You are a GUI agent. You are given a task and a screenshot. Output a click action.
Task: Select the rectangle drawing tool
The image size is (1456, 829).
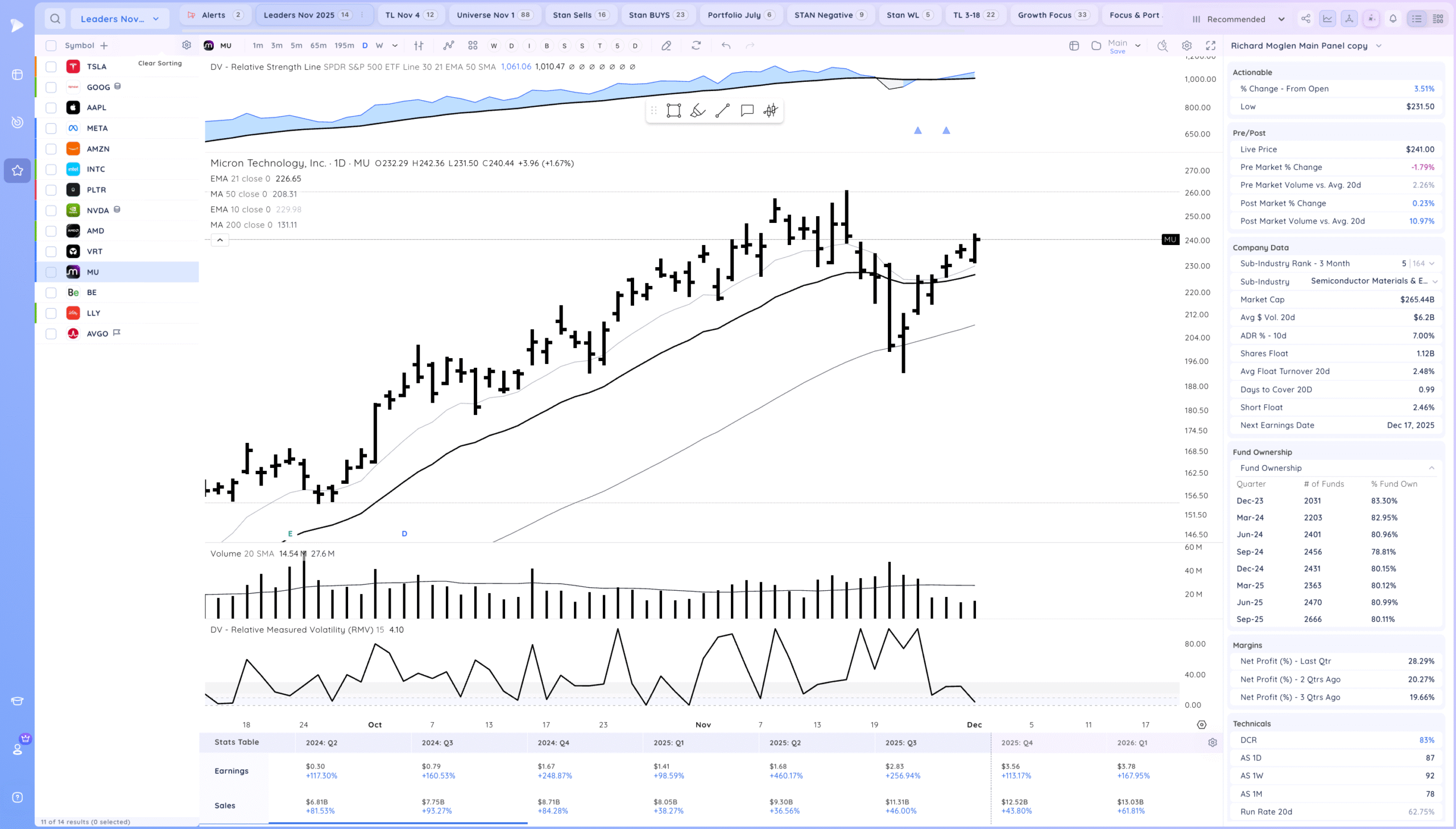tap(673, 110)
